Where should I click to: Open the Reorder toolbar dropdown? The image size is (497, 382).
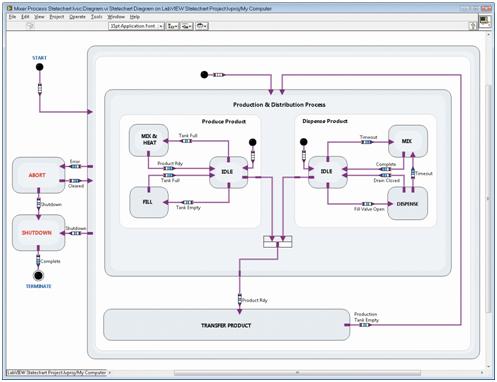click(x=201, y=26)
